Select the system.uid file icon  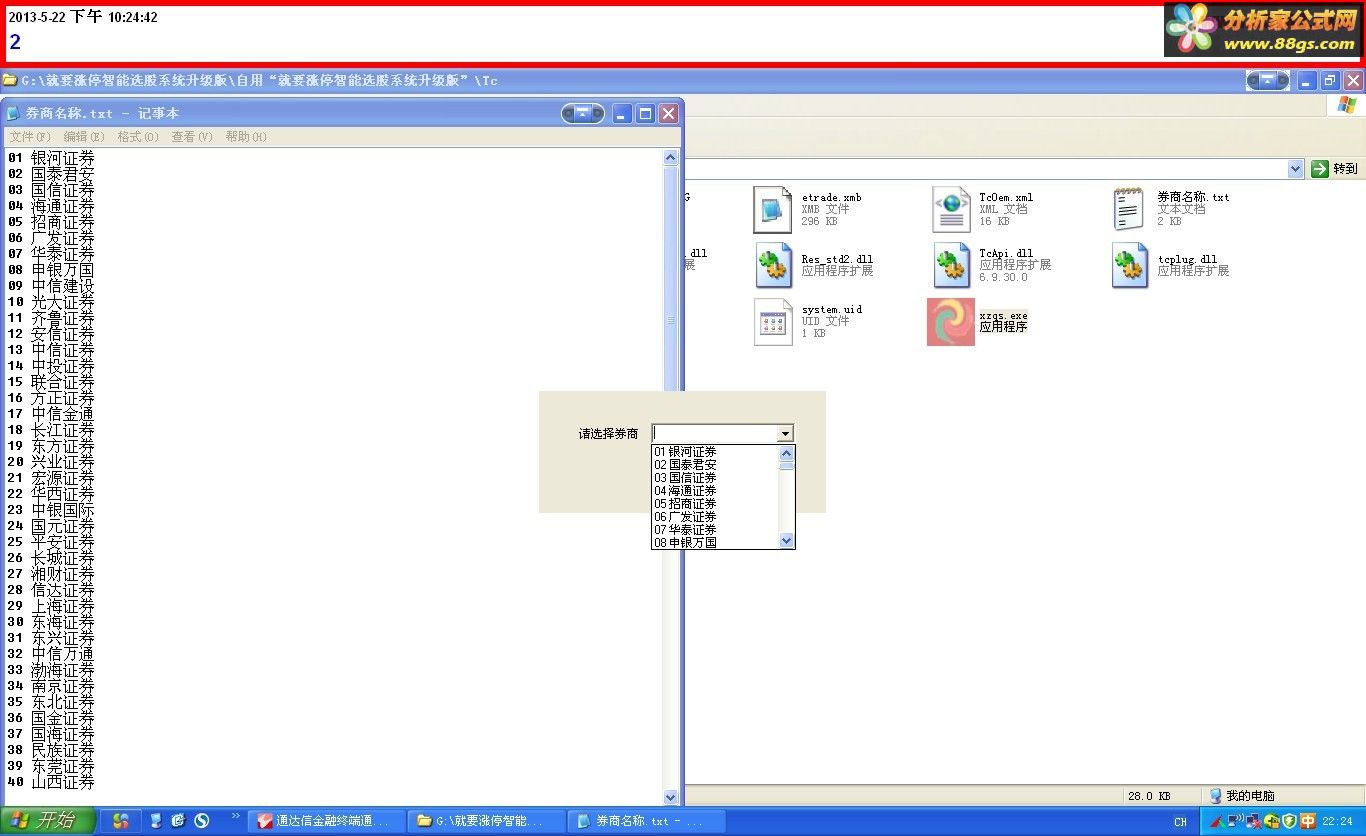coord(773,322)
